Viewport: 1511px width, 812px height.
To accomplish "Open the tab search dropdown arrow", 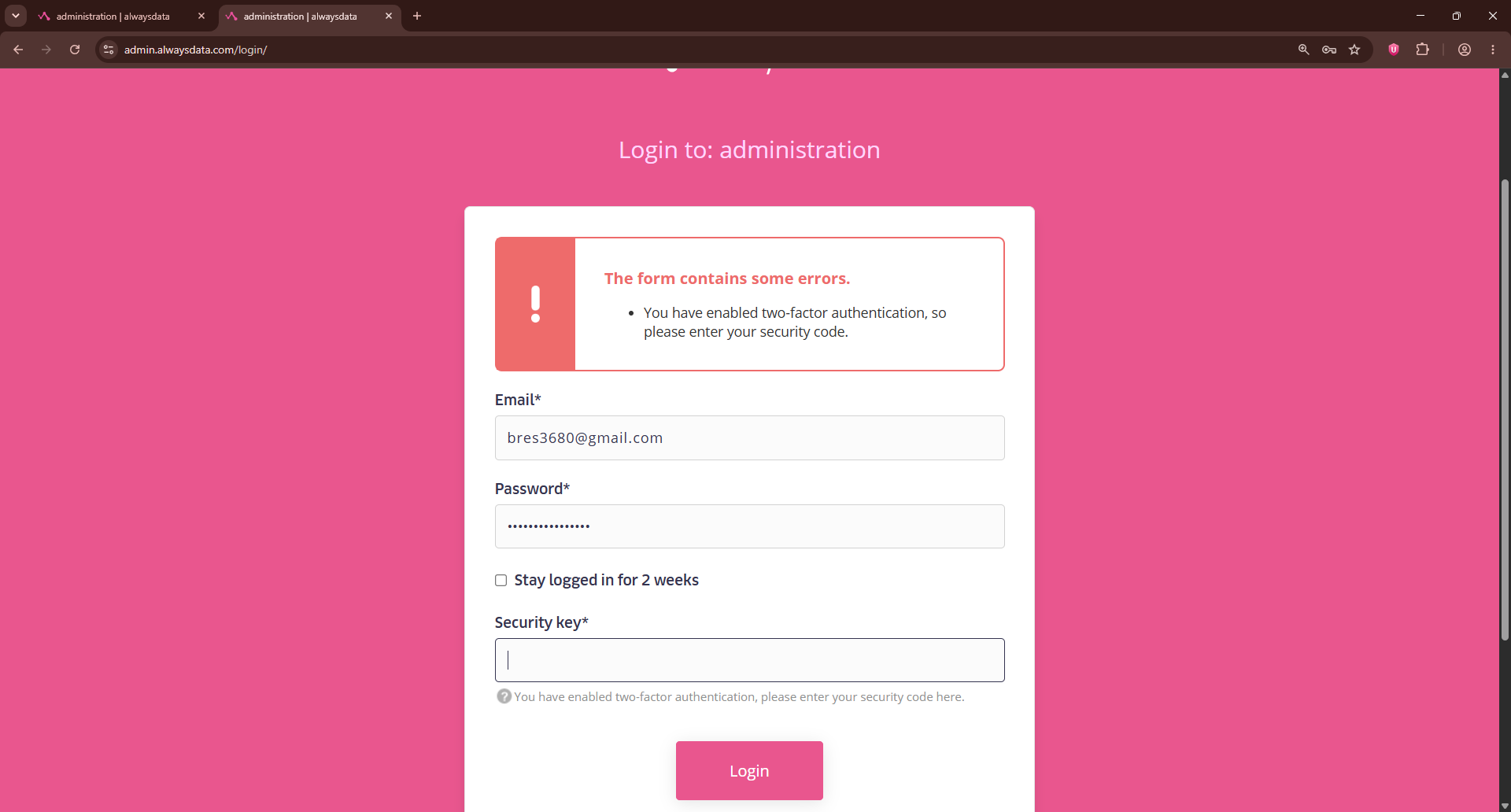I will click(x=16, y=16).
